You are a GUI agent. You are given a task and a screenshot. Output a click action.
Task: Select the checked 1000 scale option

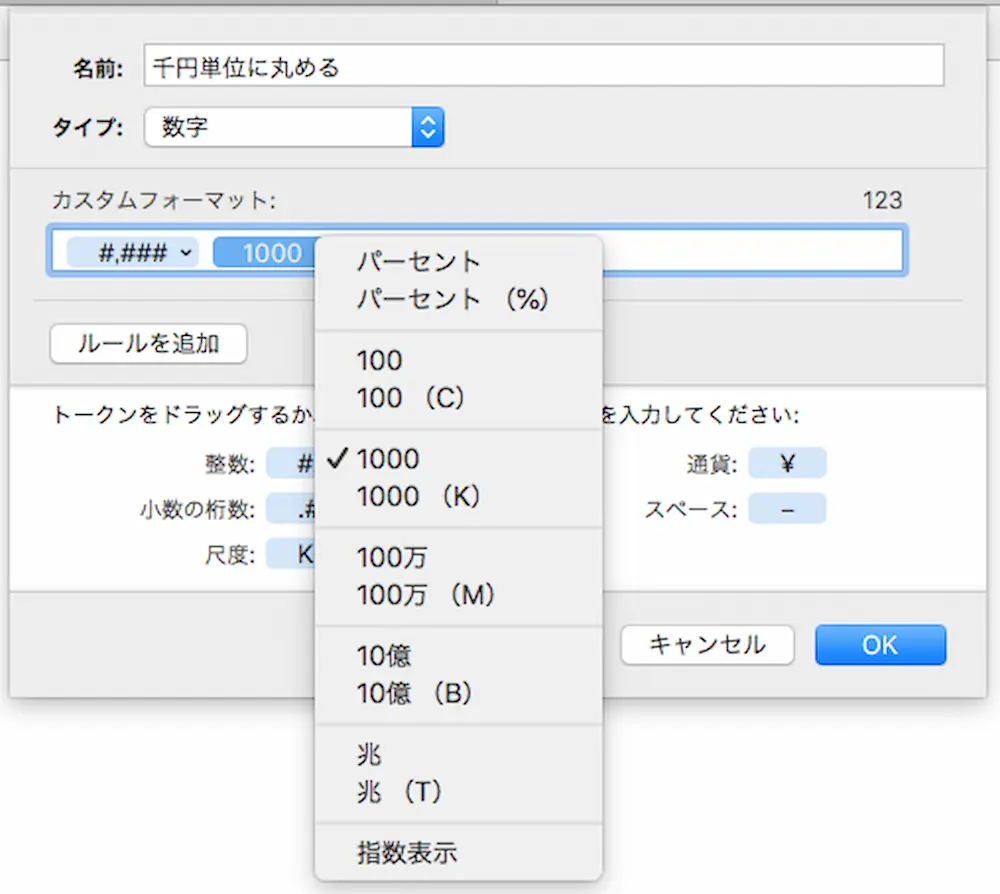[x=388, y=459]
